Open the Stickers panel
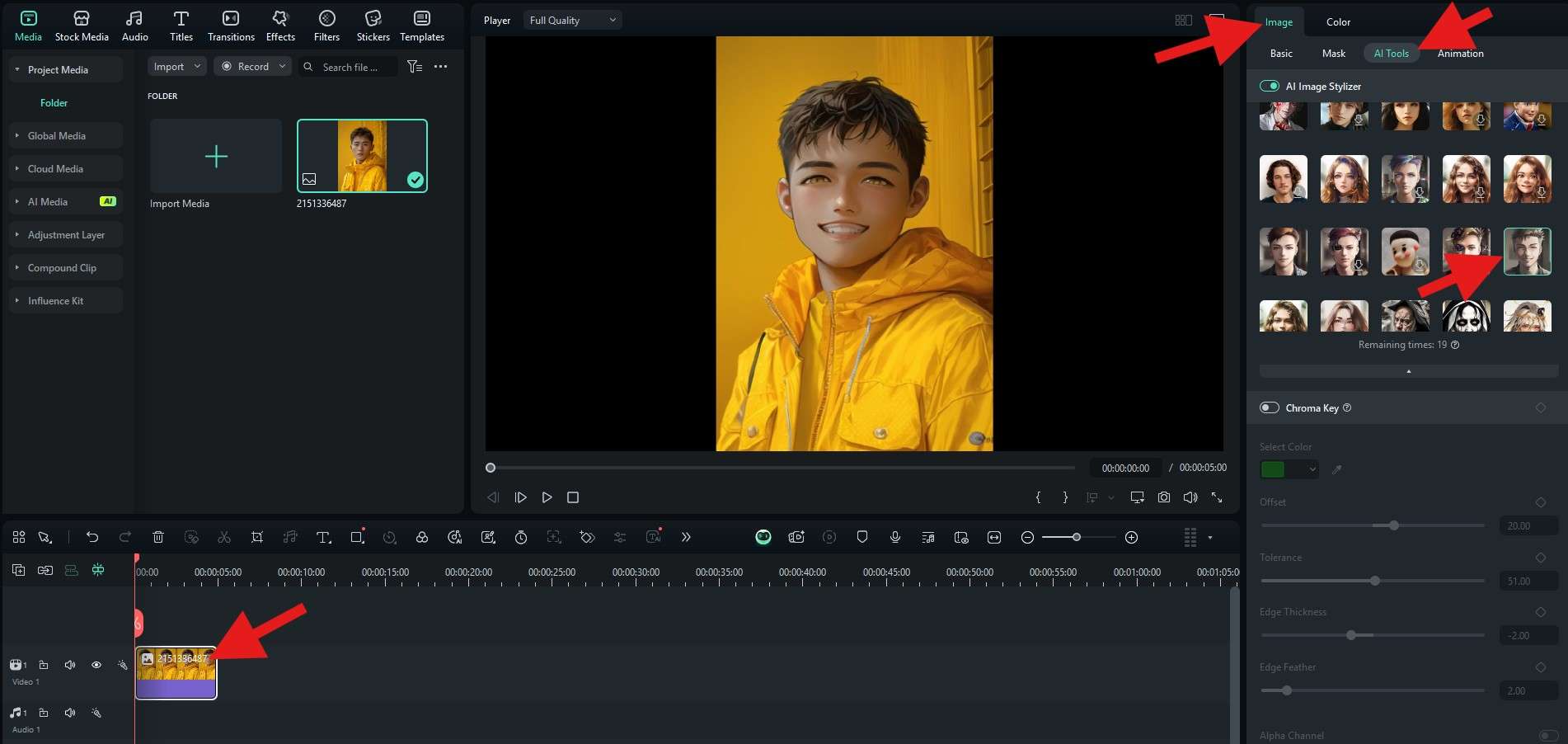Viewport: 1568px width, 744px height. pos(373,26)
